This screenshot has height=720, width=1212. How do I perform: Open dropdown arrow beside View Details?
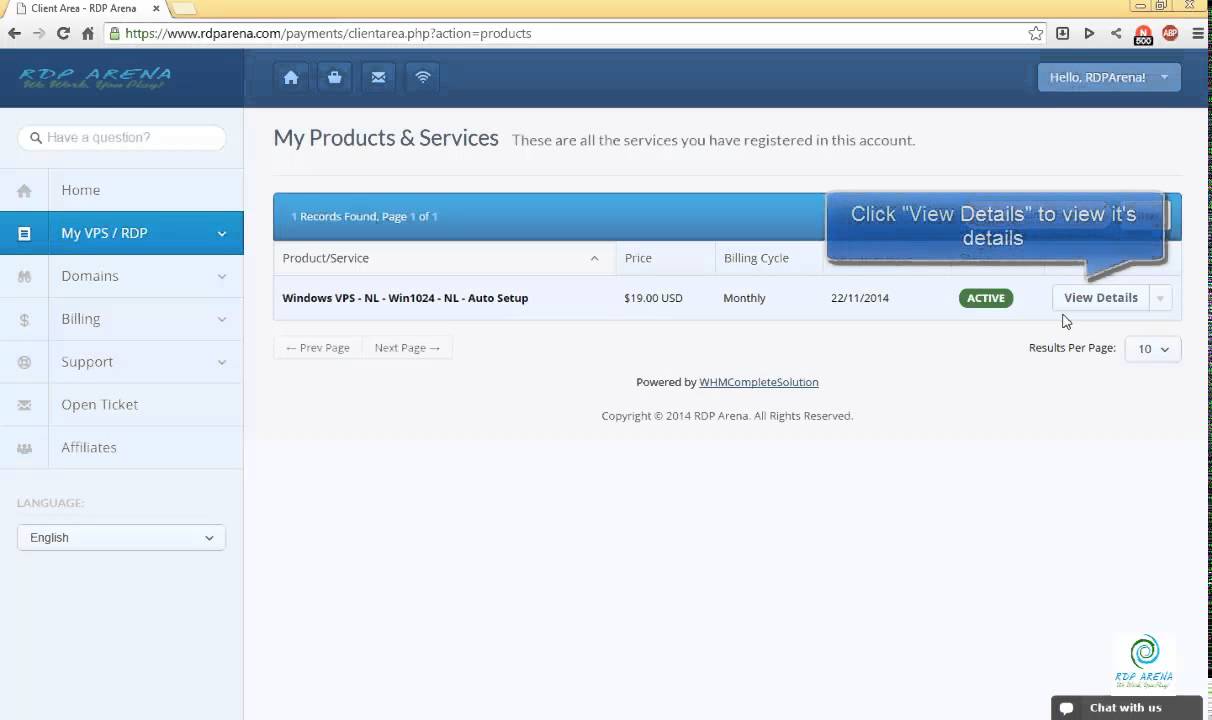1160,298
